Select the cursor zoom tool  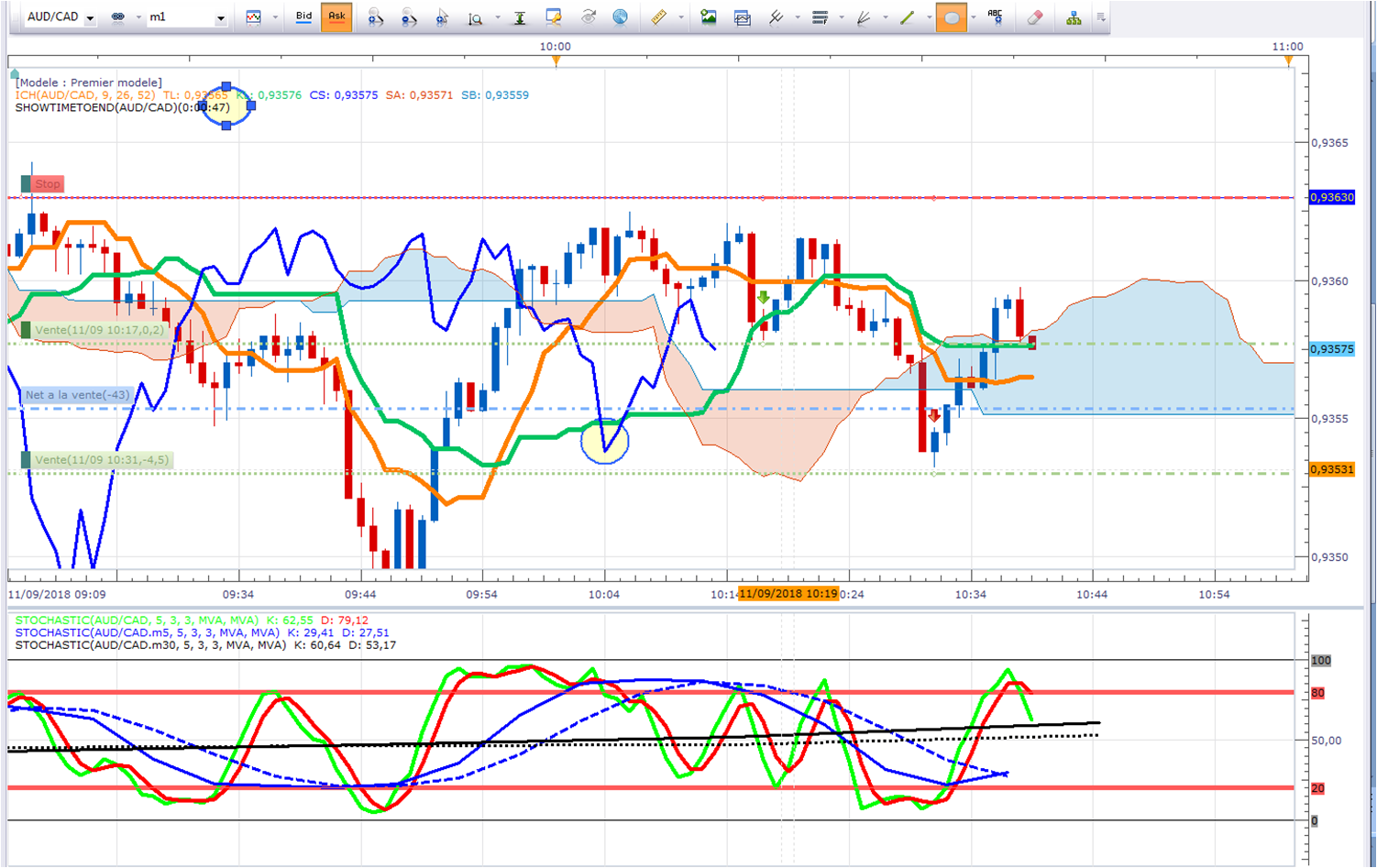442,17
